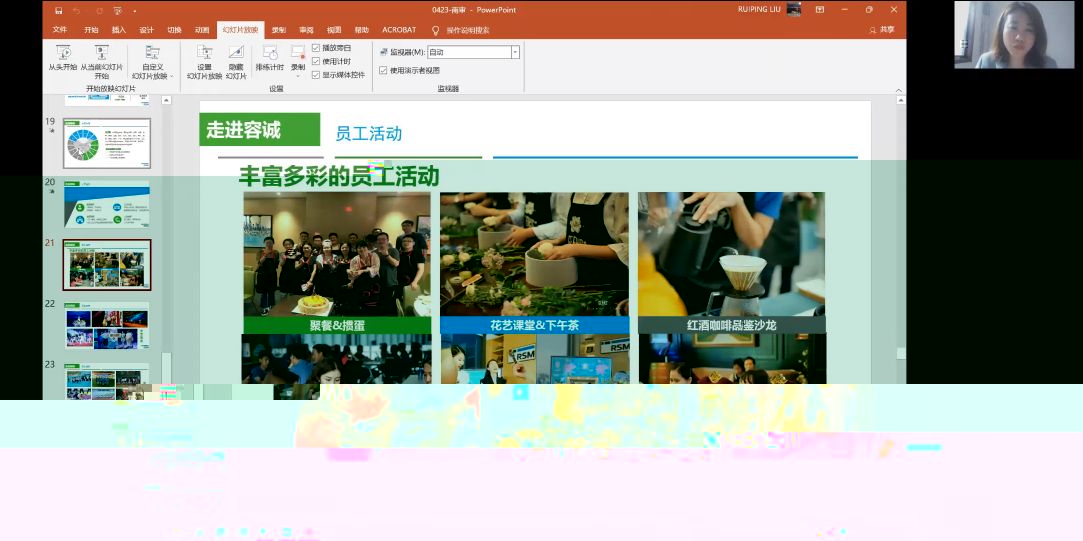Select slide 21 thumbnail

[107, 265]
